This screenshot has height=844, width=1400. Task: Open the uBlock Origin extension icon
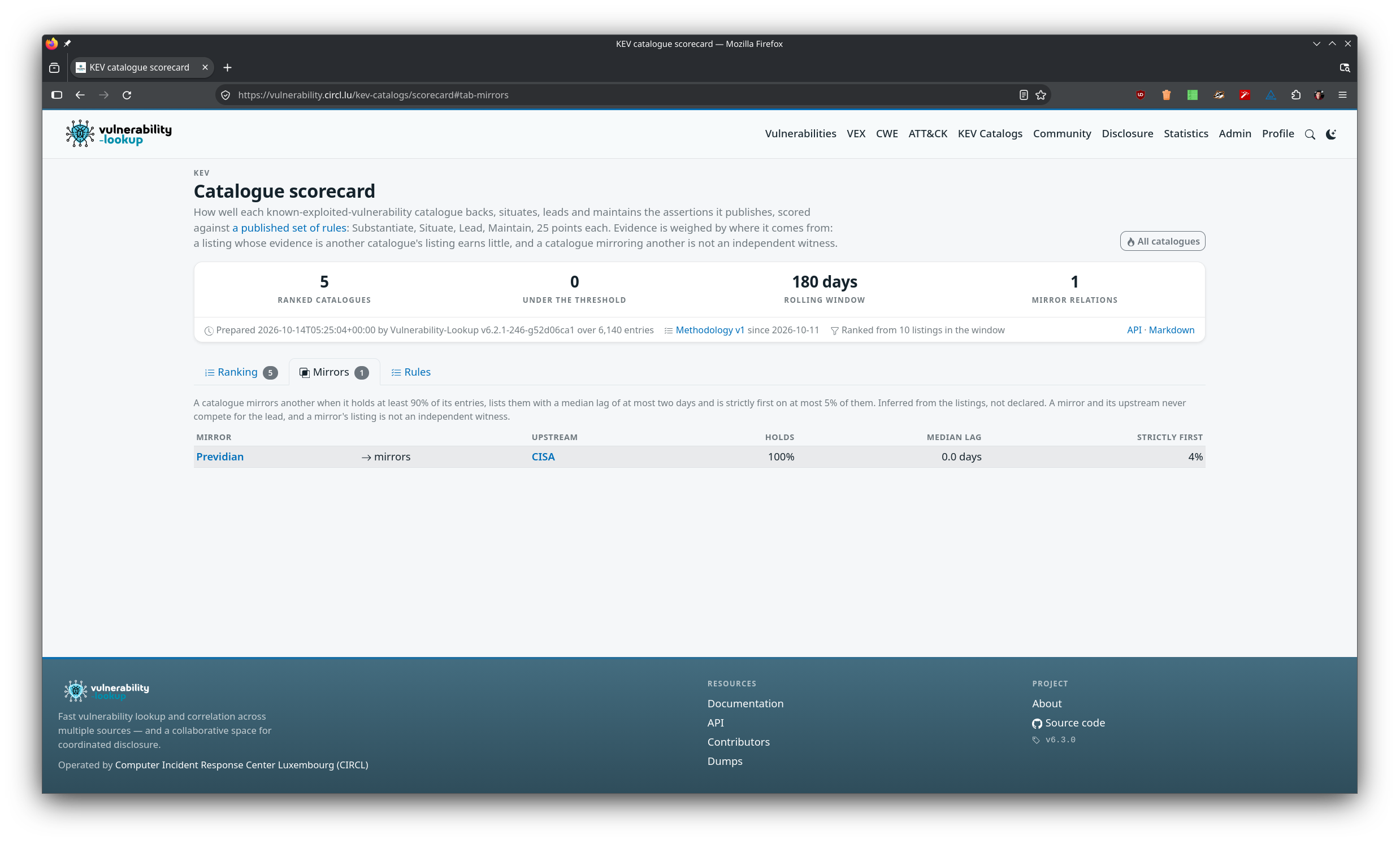[x=1141, y=95]
